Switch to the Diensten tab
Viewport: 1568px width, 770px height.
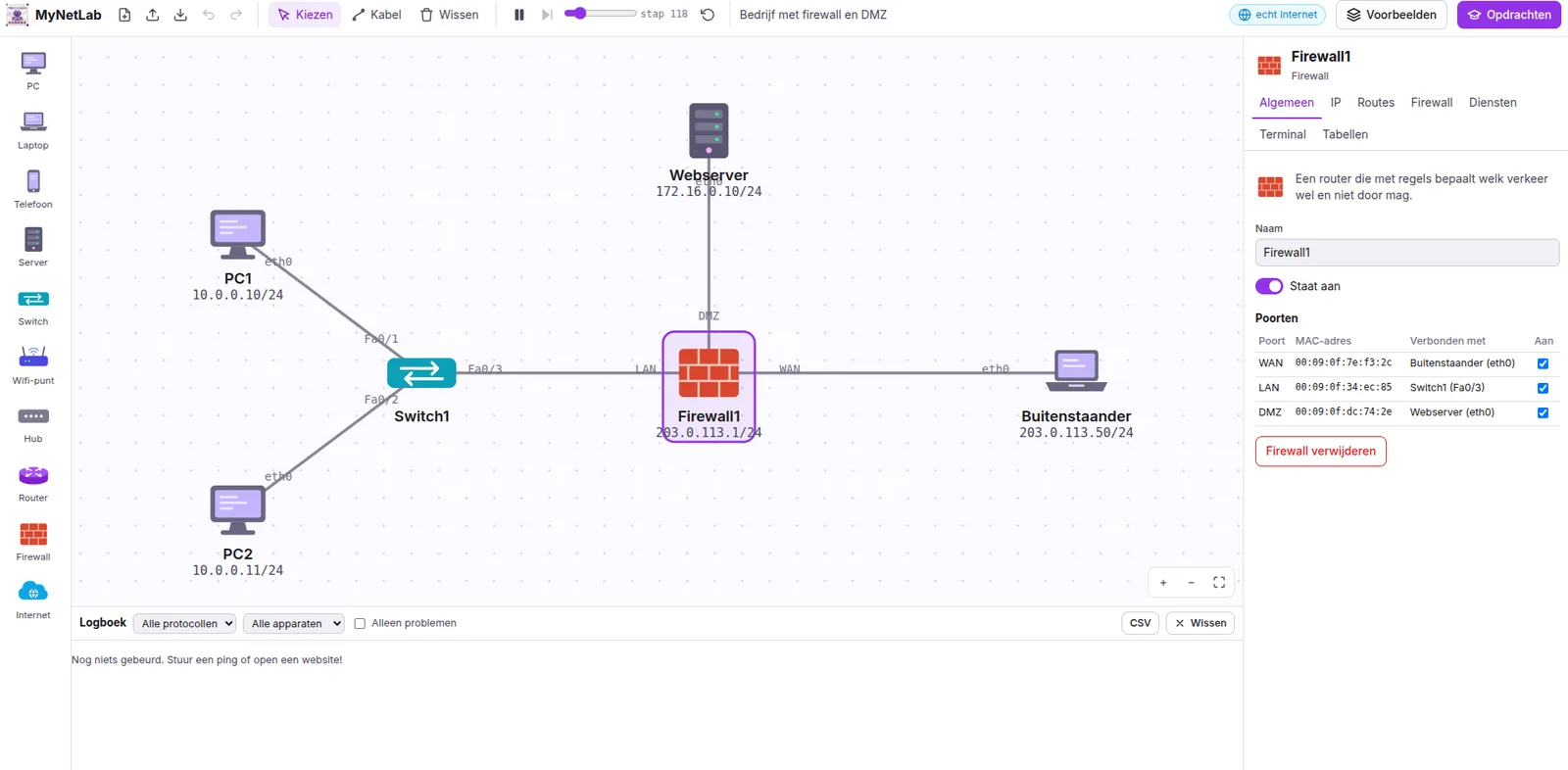(x=1493, y=103)
